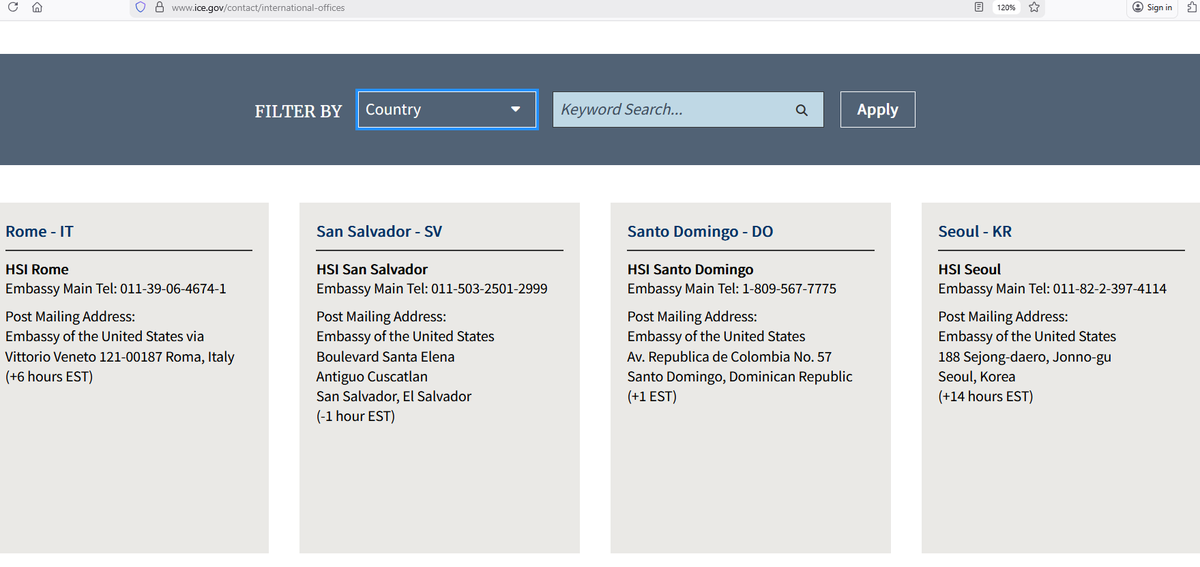Open the Country filter dropdown

click(447, 109)
